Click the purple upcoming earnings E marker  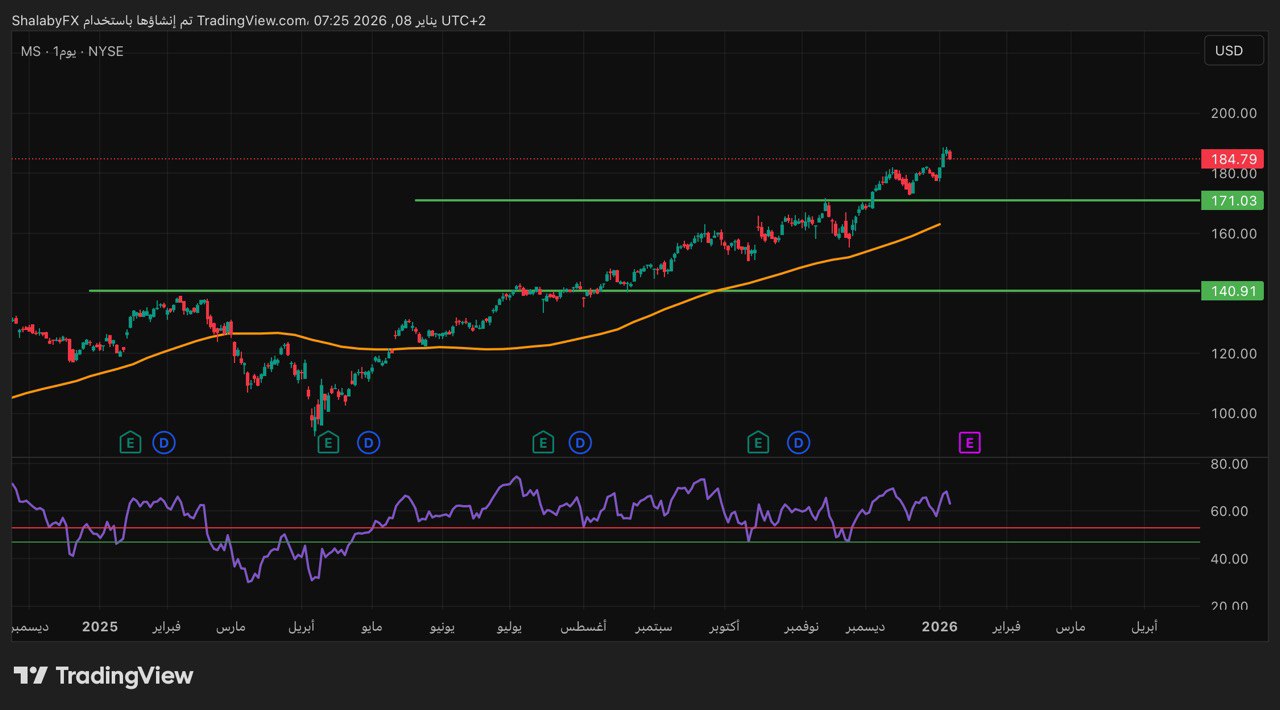969,442
